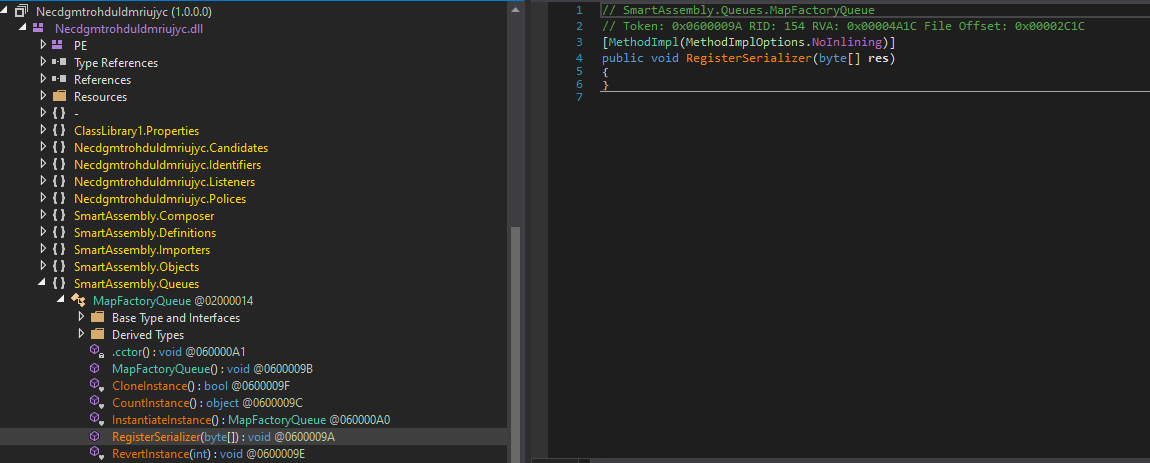Click the braces icon of SmartAssembly.Composer
The width and height of the screenshot is (1150, 463).
click(x=58, y=216)
